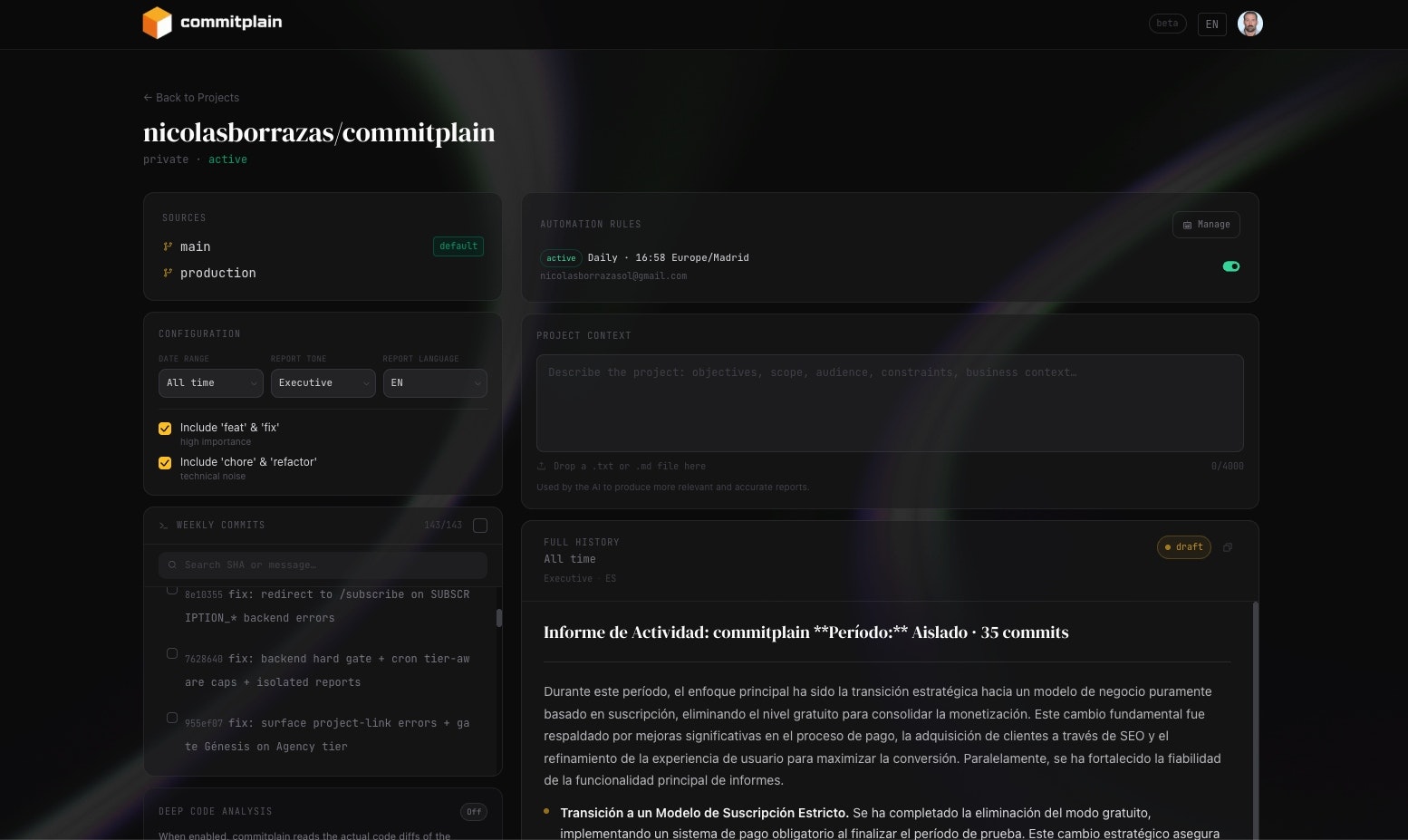Open the Manage automation rules button
Viewport: 1408px width, 840px height.
tap(1206, 225)
